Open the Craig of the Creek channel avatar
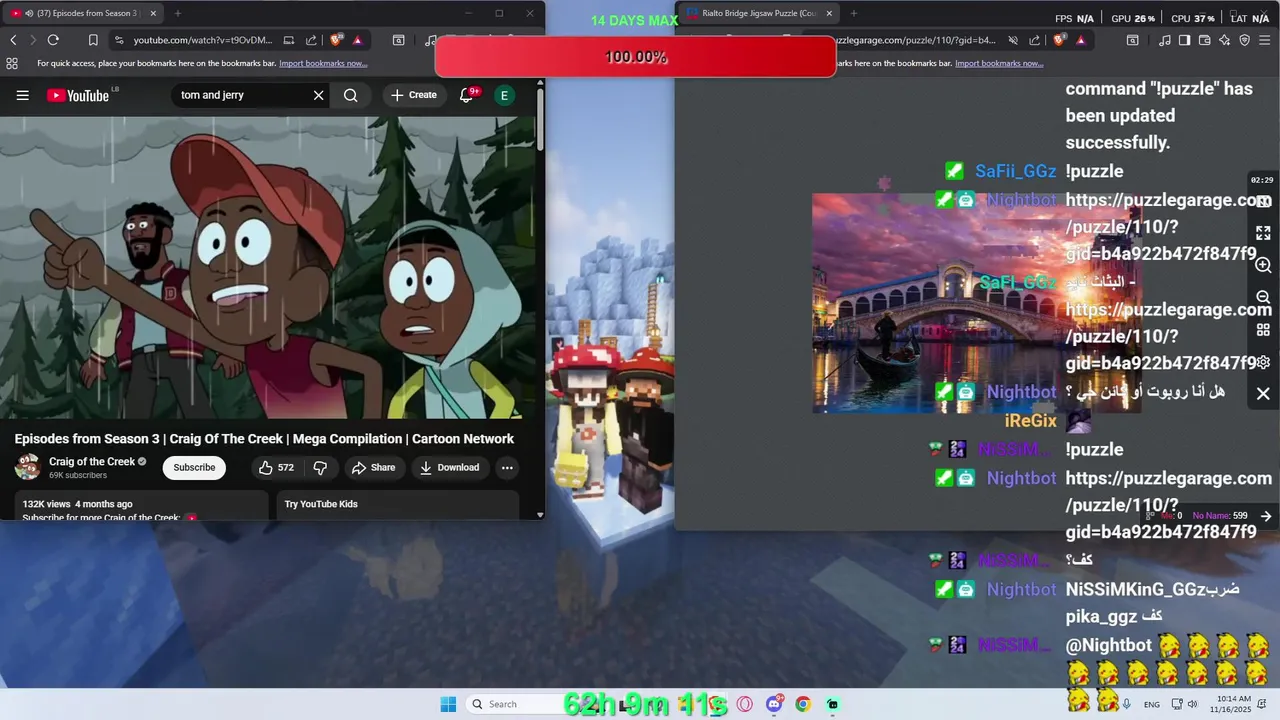 point(28,467)
